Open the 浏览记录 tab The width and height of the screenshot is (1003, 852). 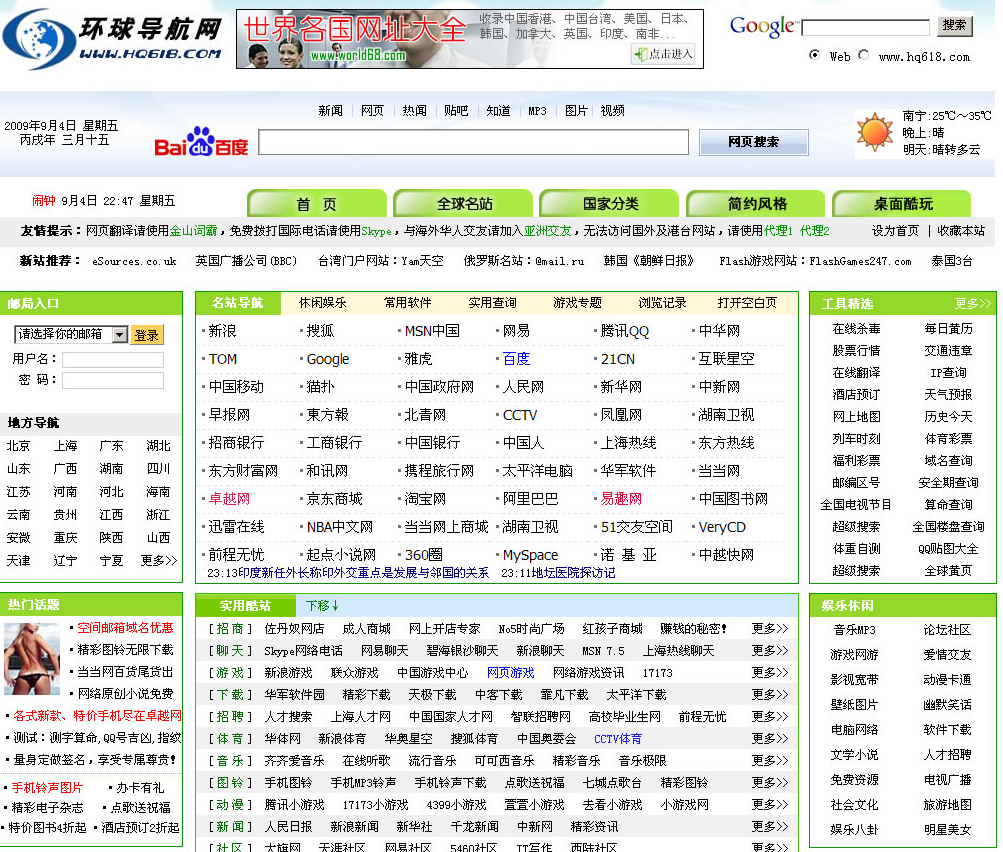pyautogui.click(x=662, y=303)
